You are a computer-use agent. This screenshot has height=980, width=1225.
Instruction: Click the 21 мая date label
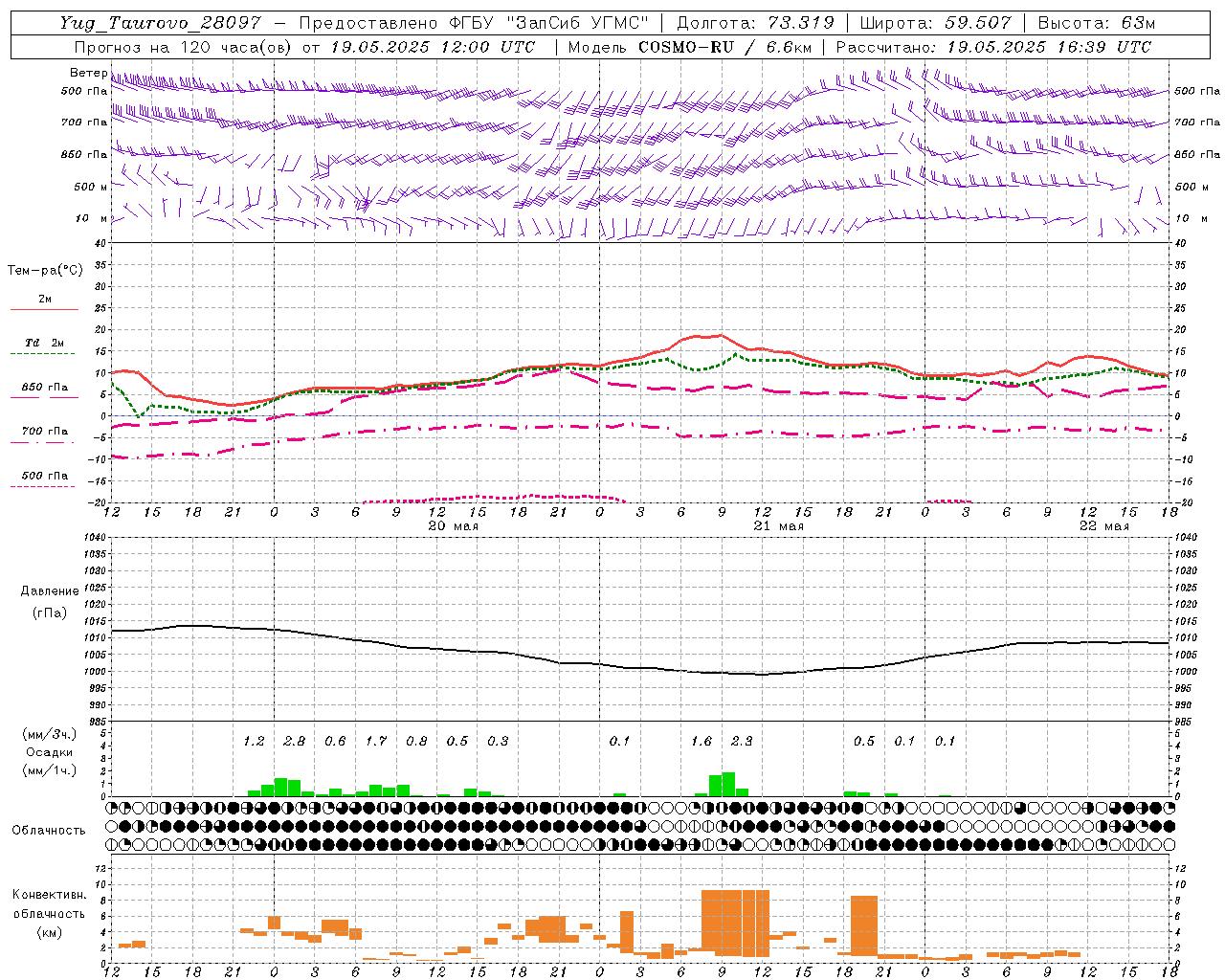click(x=779, y=526)
